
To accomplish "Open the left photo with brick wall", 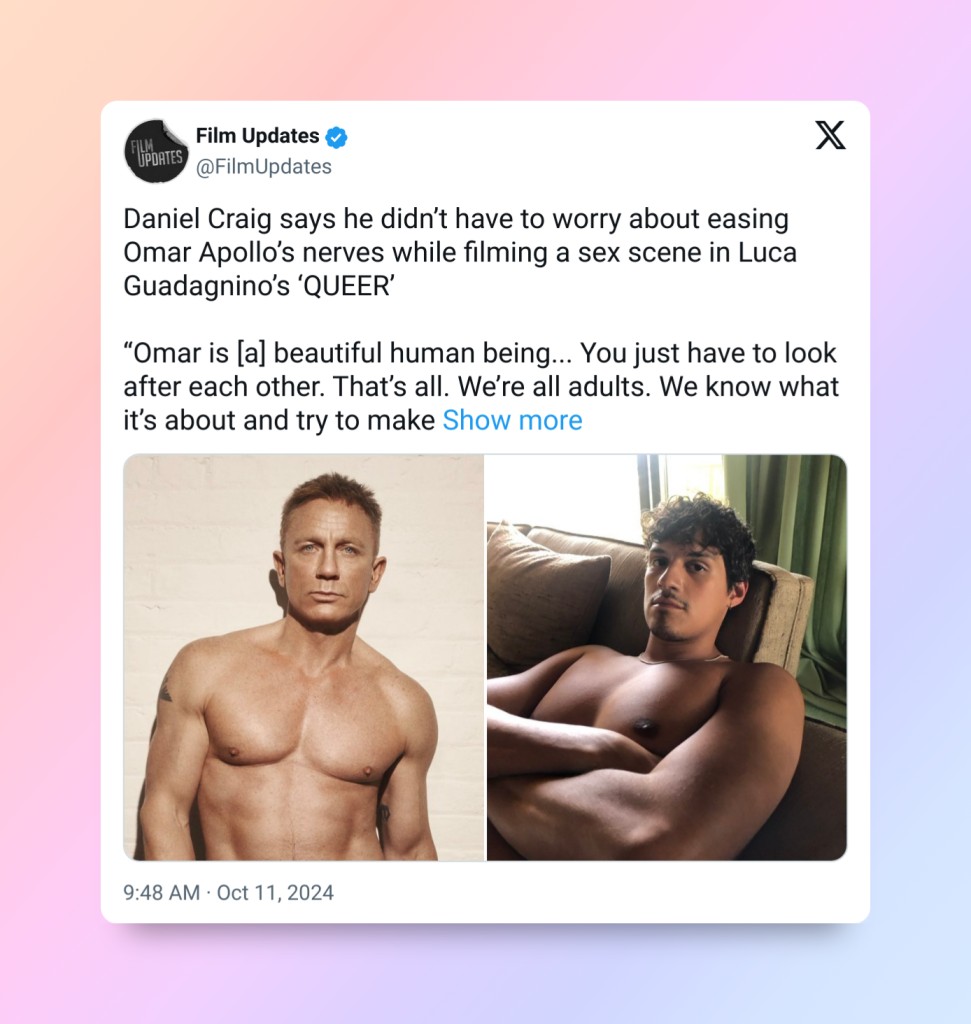I will tap(304, 658).
